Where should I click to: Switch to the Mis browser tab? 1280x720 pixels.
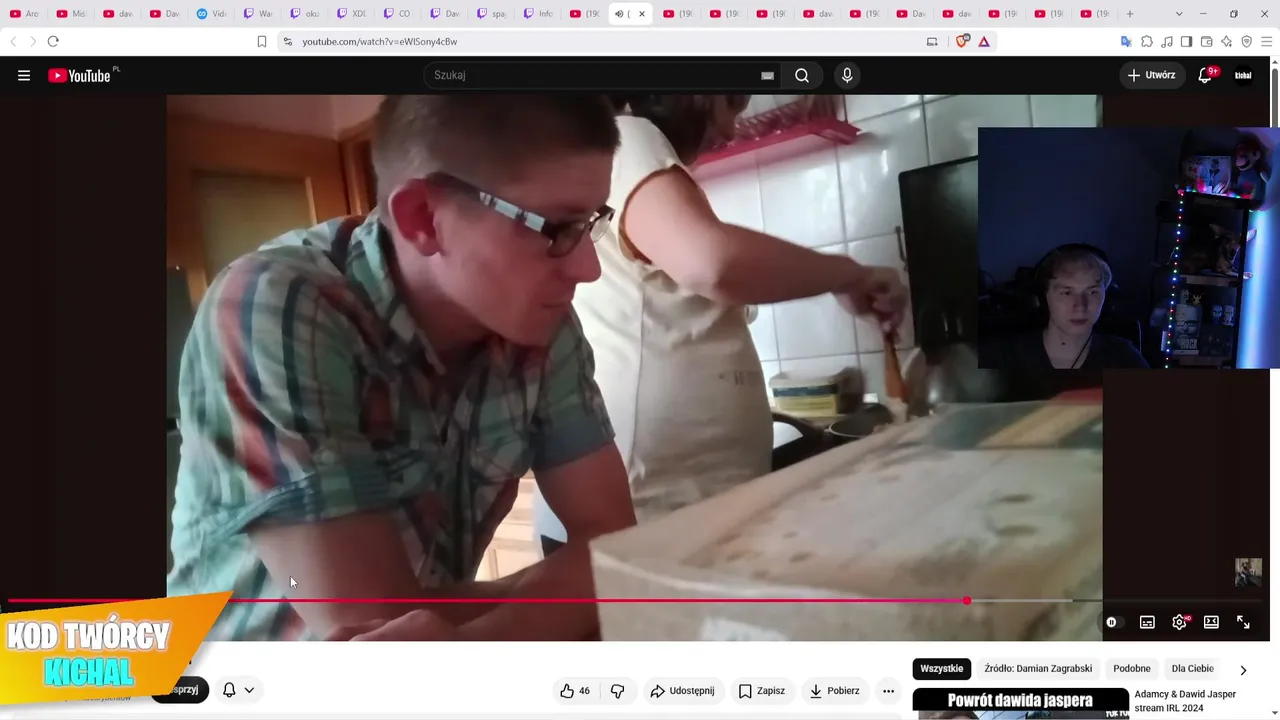pyautogui.click(x=71, y=14)
